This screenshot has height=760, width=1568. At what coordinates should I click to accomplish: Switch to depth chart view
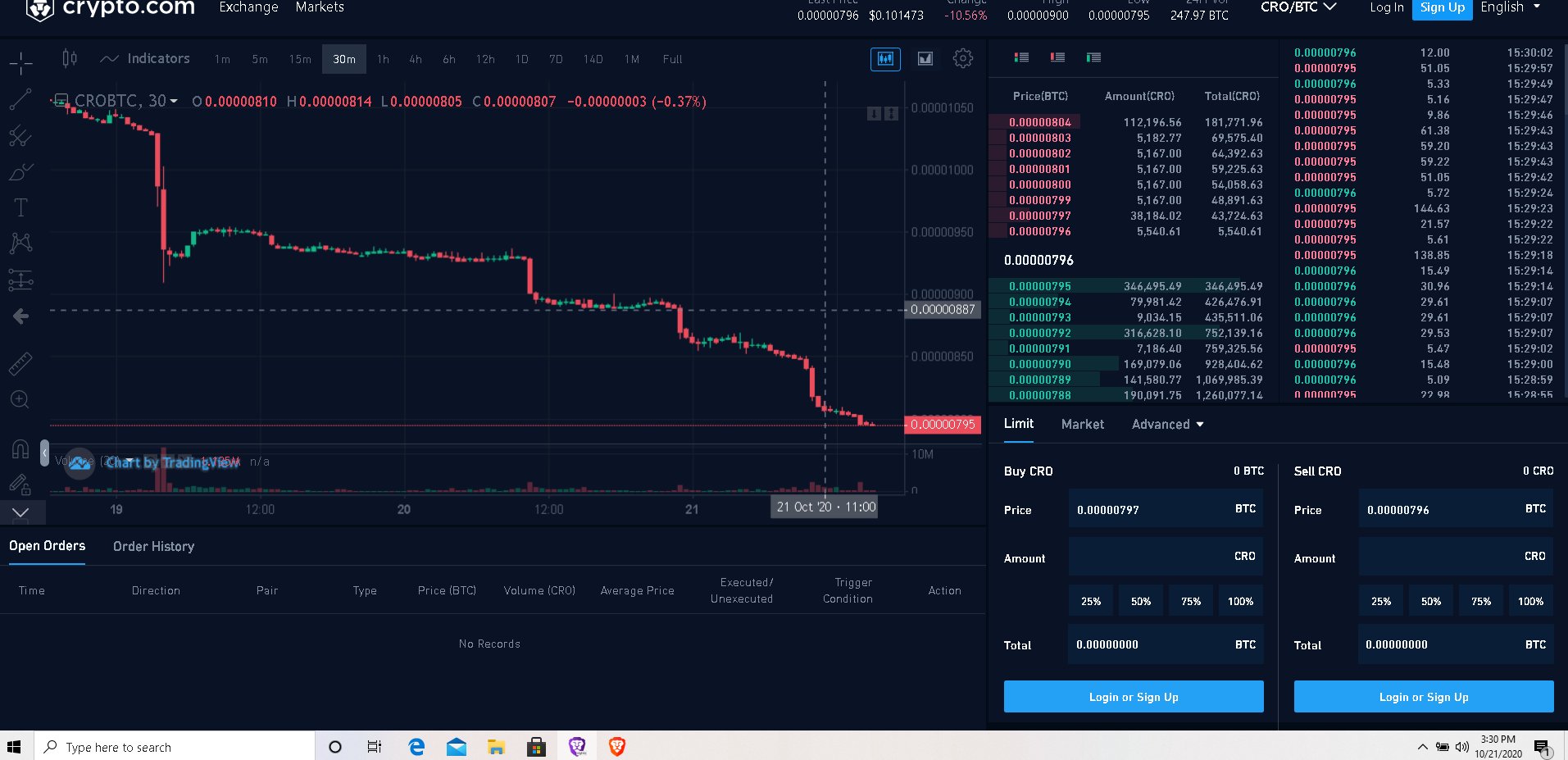[925, 58]
